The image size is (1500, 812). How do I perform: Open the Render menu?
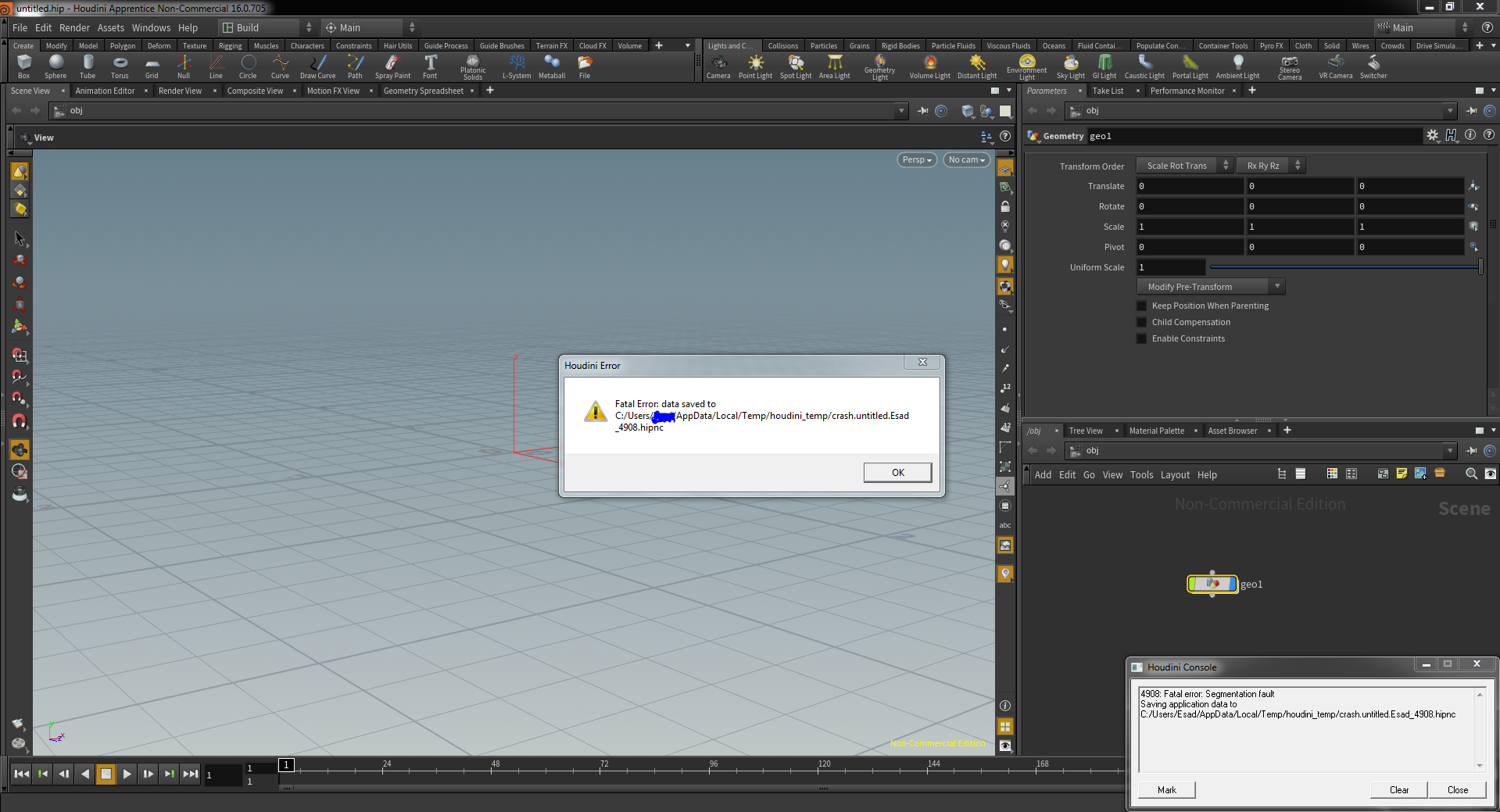(x=74, y=27)
